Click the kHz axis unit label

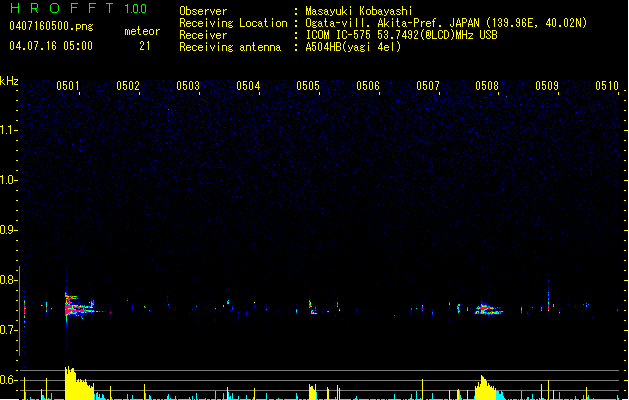9,81
